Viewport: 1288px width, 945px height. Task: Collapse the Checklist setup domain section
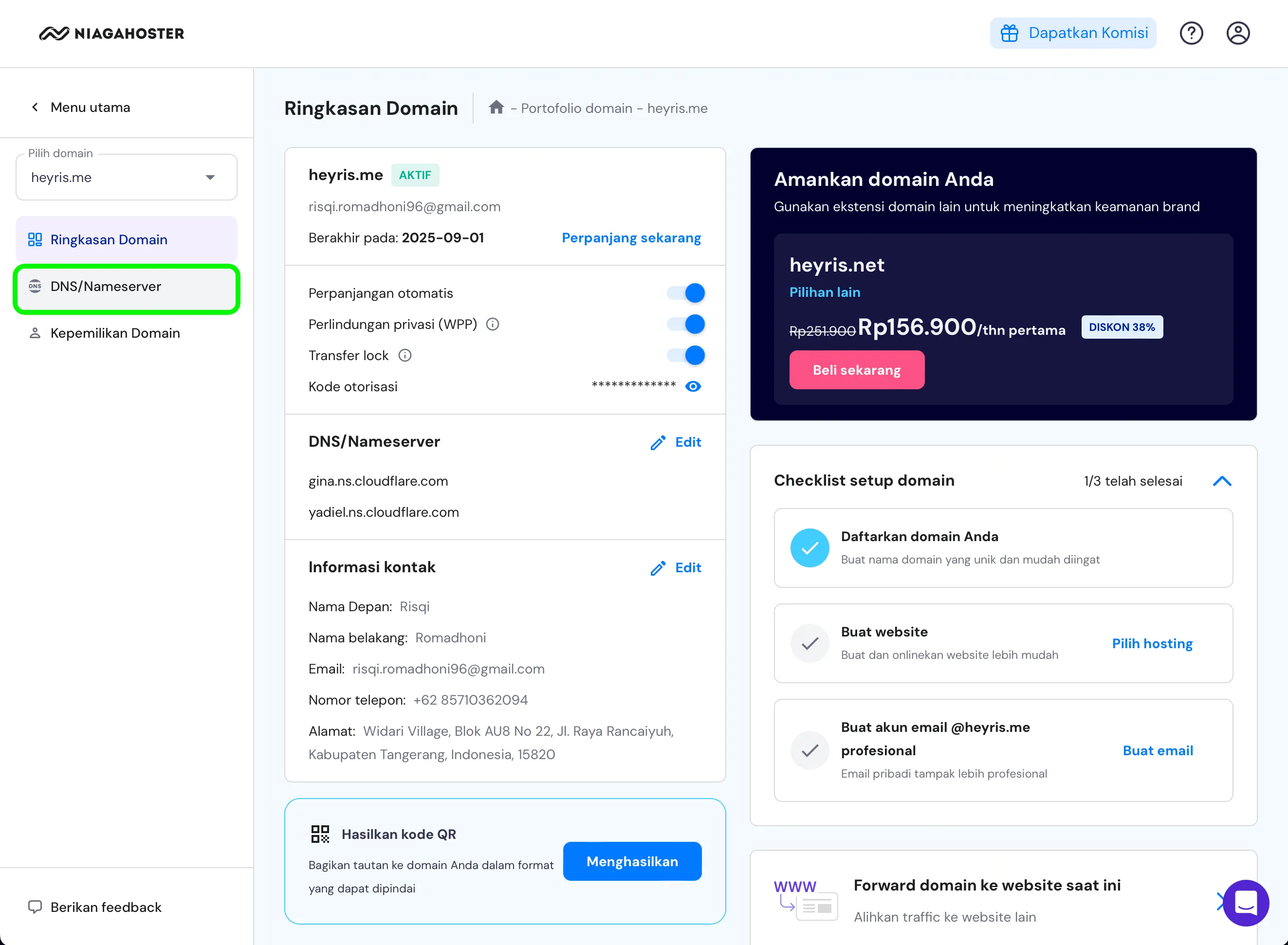click(1222, 481)
